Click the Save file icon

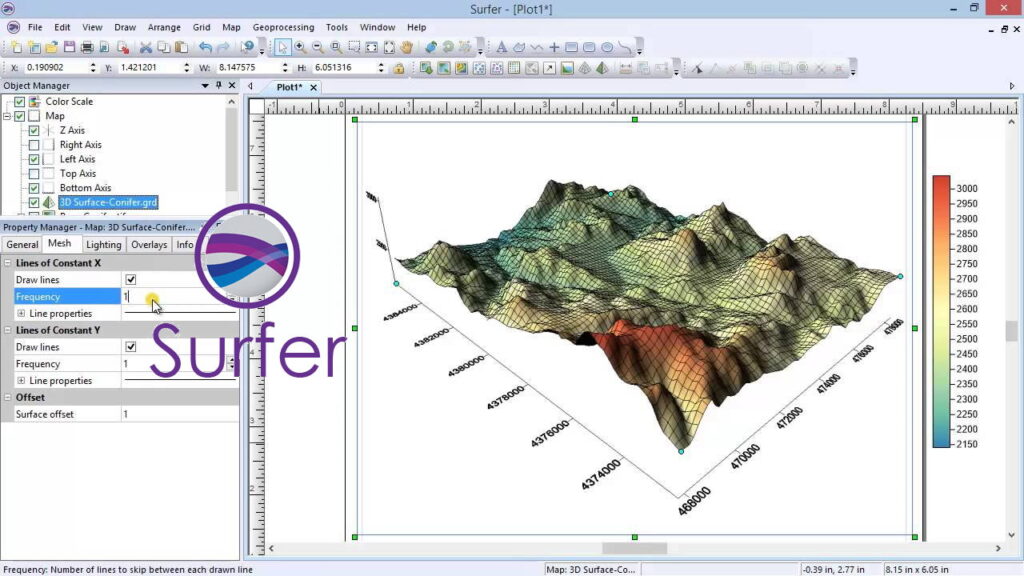point(69,47)
